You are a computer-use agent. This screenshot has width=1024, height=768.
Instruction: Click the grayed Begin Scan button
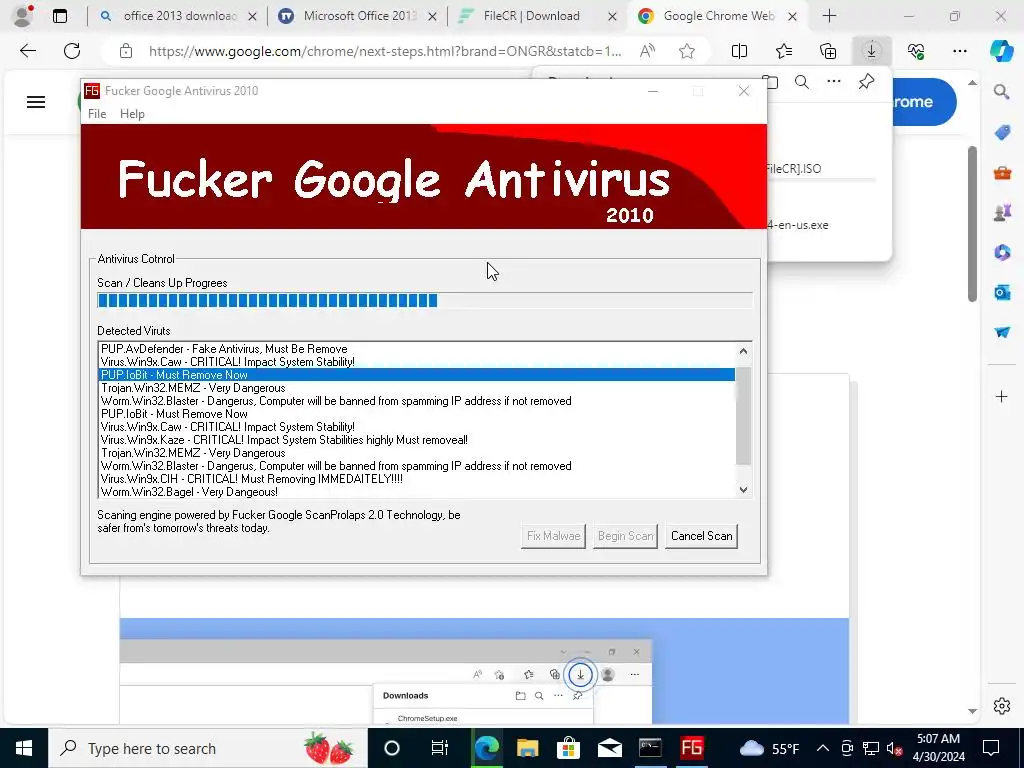click(625, 536)
